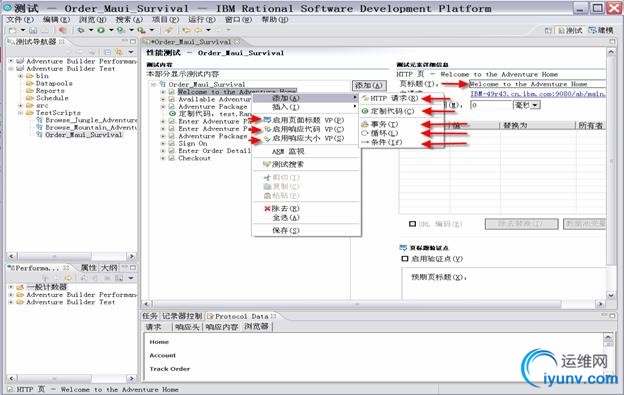Select the 浏览器 tab

pyautogui.click(x=257, y=327)
